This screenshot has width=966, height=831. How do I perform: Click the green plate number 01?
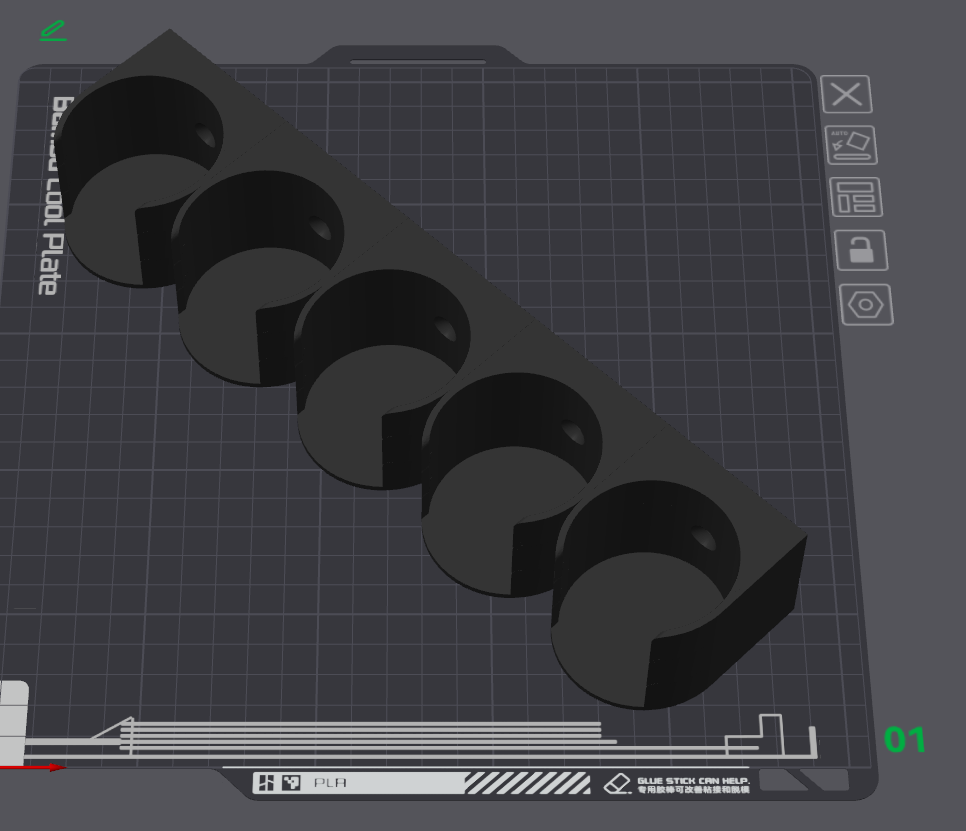[905, 740]
